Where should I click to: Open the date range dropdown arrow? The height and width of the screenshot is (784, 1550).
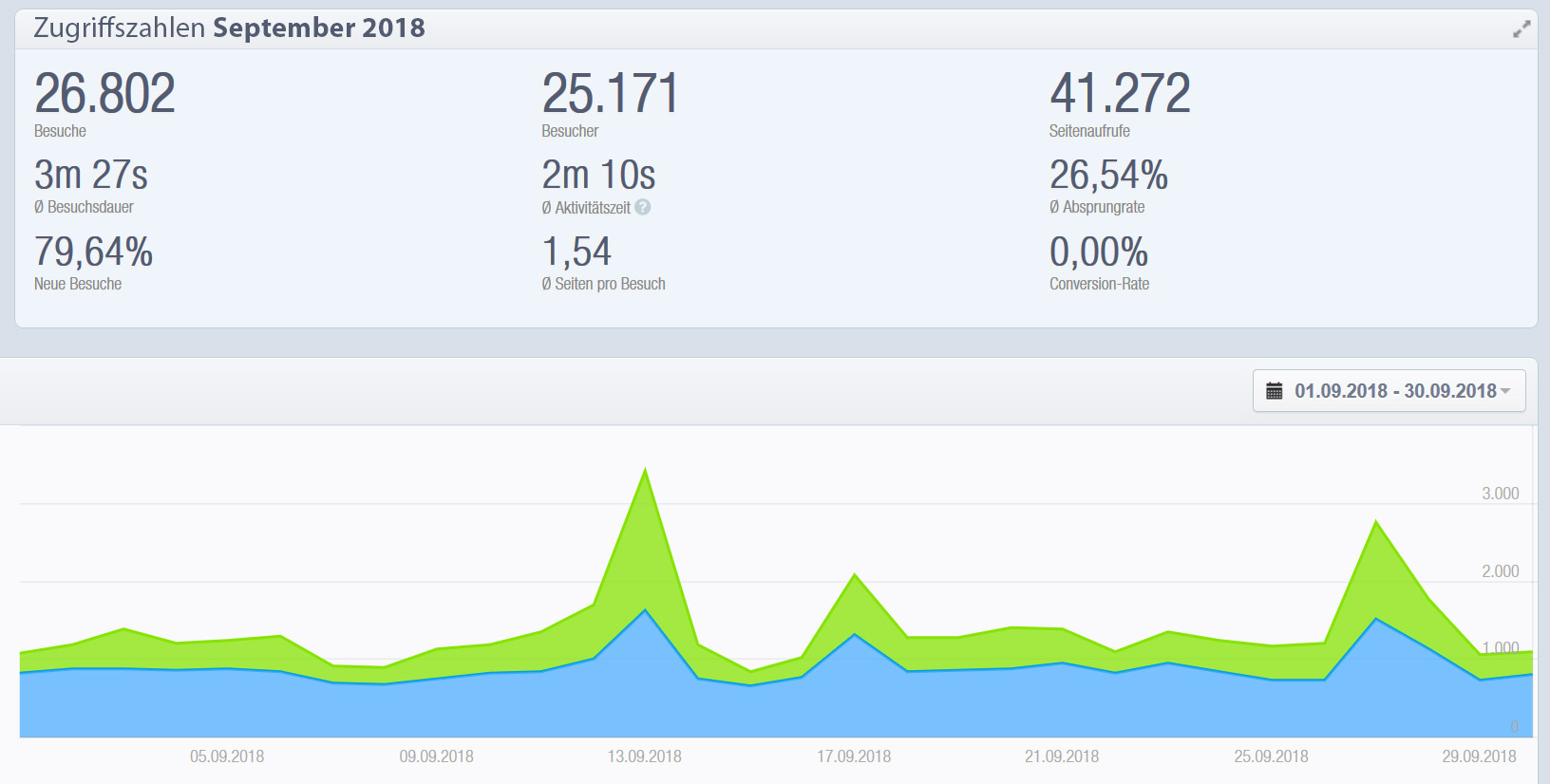[1505, 391]
